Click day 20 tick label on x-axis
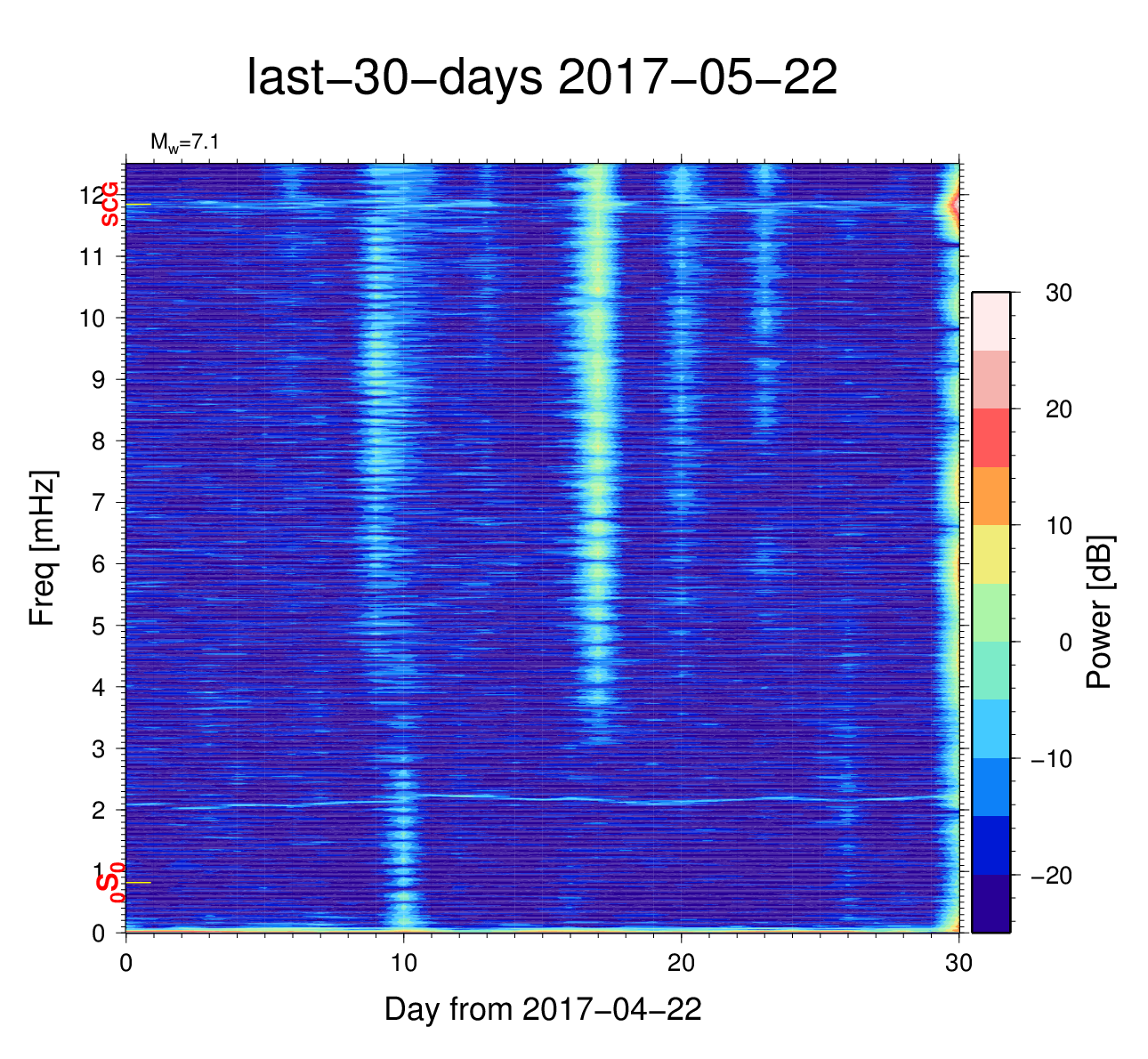Screen dimensions: 1148x1059 (x=681, y=963)
